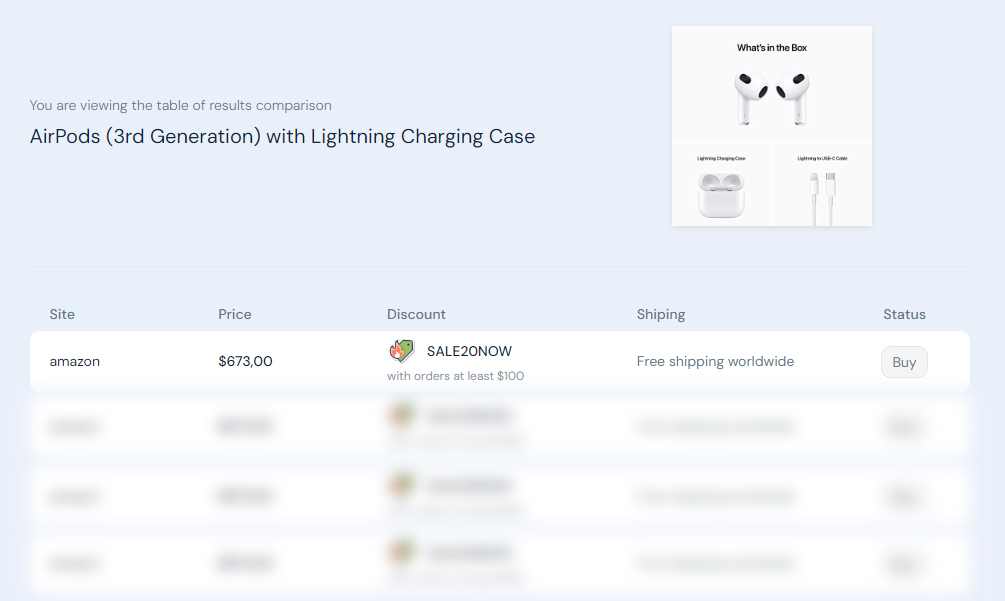Click the Buy button on the amazon row
This screenshot has height=601, width=1005.
[x=903, y=361]
